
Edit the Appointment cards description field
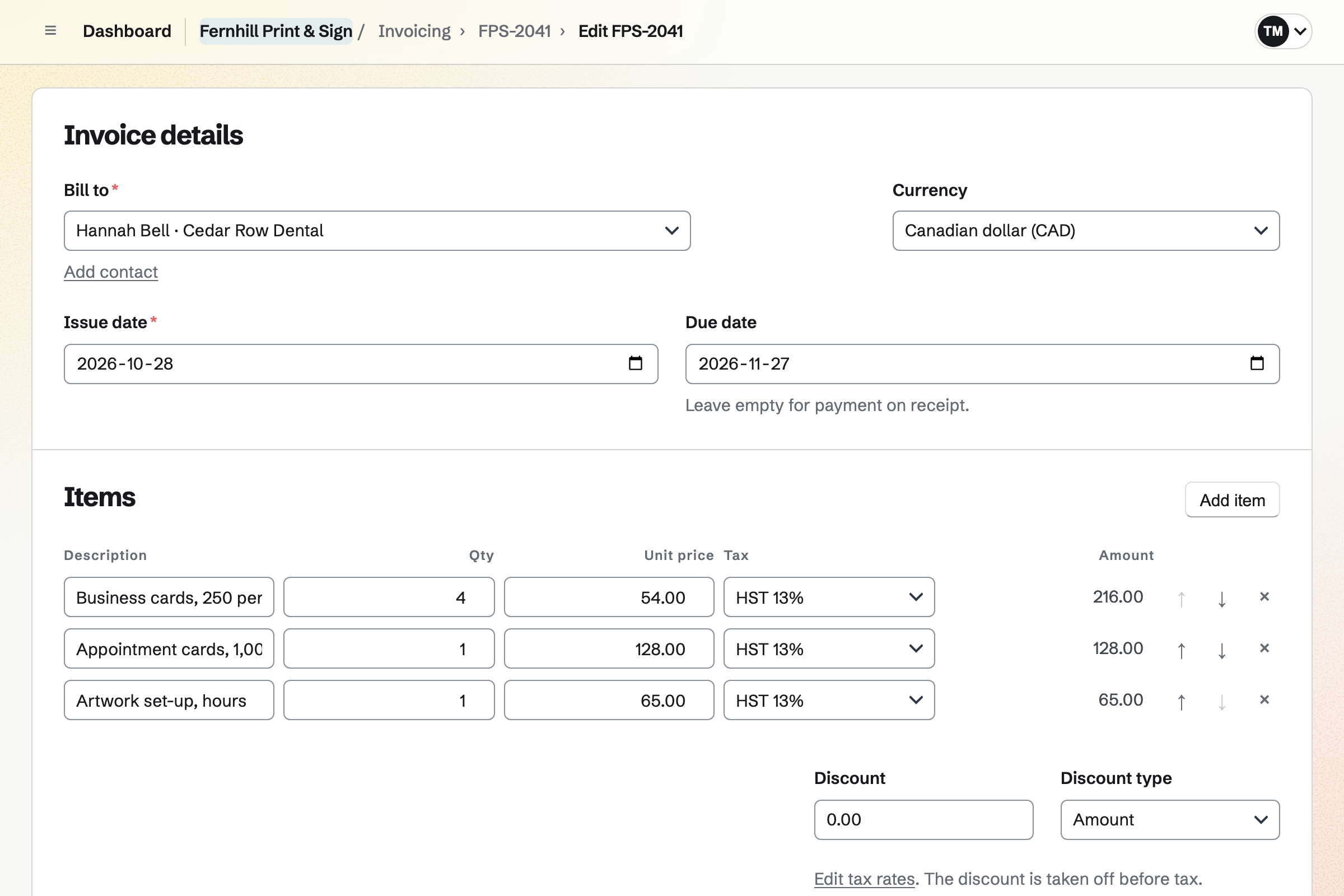coord(169,648)
